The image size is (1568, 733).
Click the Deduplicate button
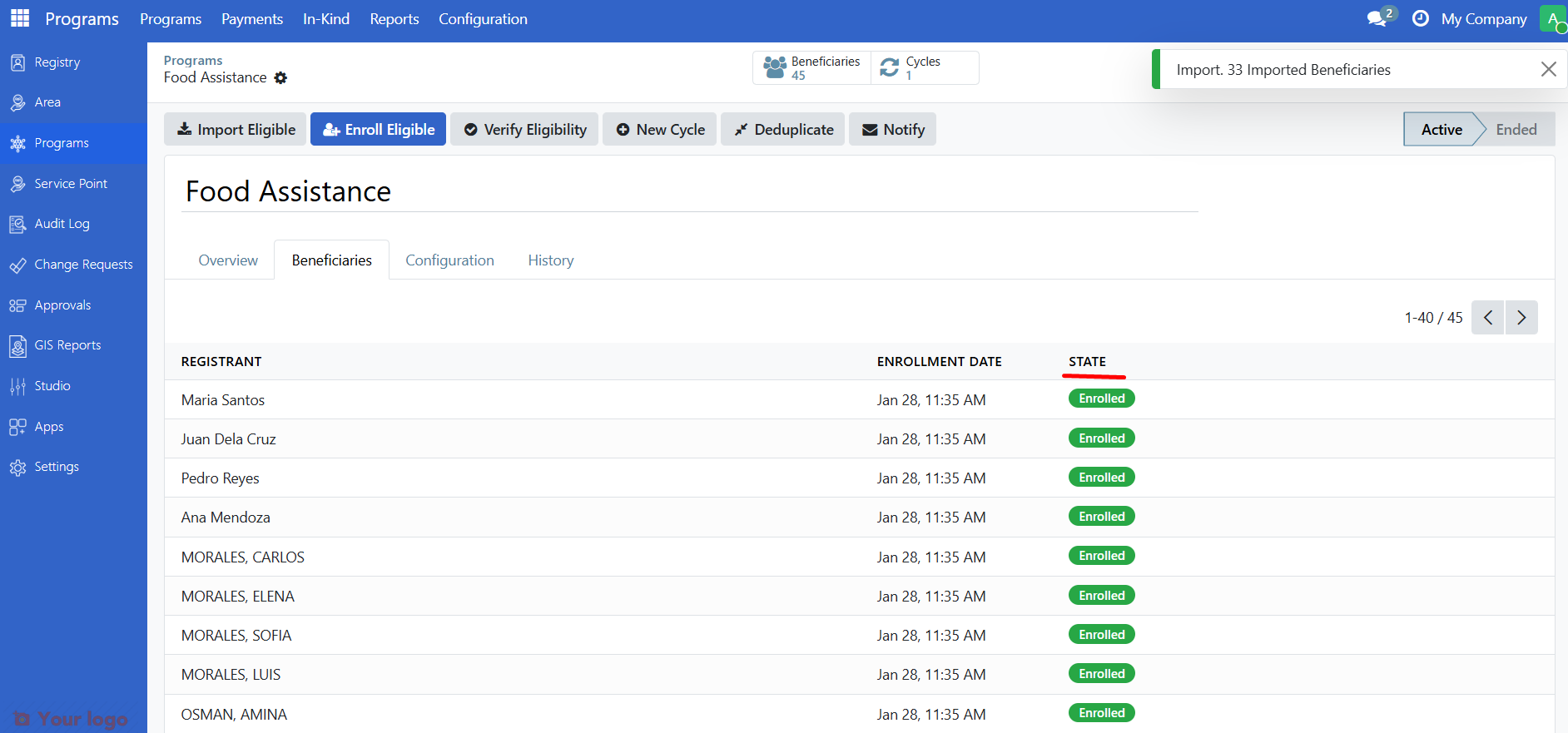pyautogui.click(x=782, y=130)
